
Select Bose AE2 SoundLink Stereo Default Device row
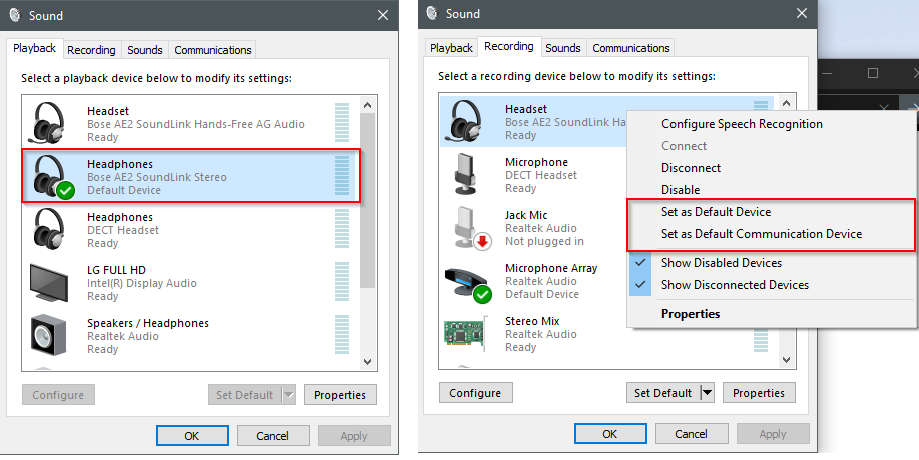point(190,176)
